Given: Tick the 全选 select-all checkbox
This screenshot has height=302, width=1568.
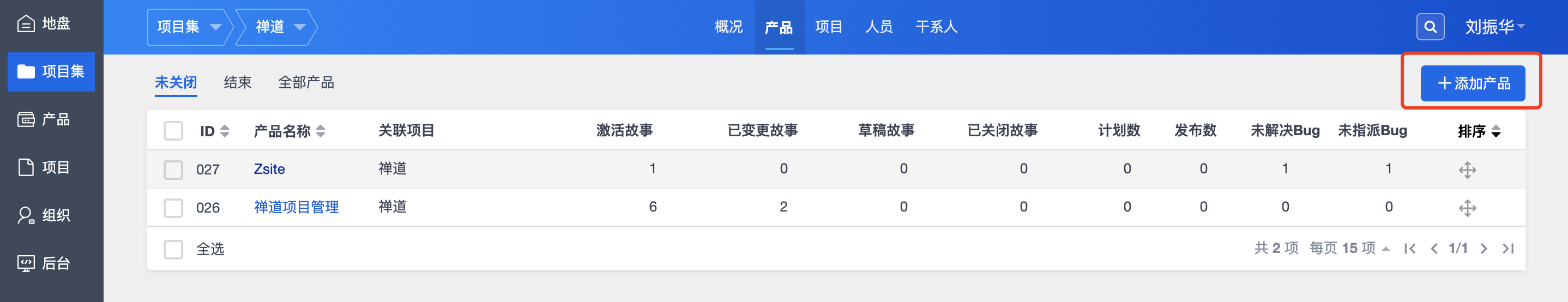Looking at the screenshot, I should pyautogui.click(x=173, y=249).
